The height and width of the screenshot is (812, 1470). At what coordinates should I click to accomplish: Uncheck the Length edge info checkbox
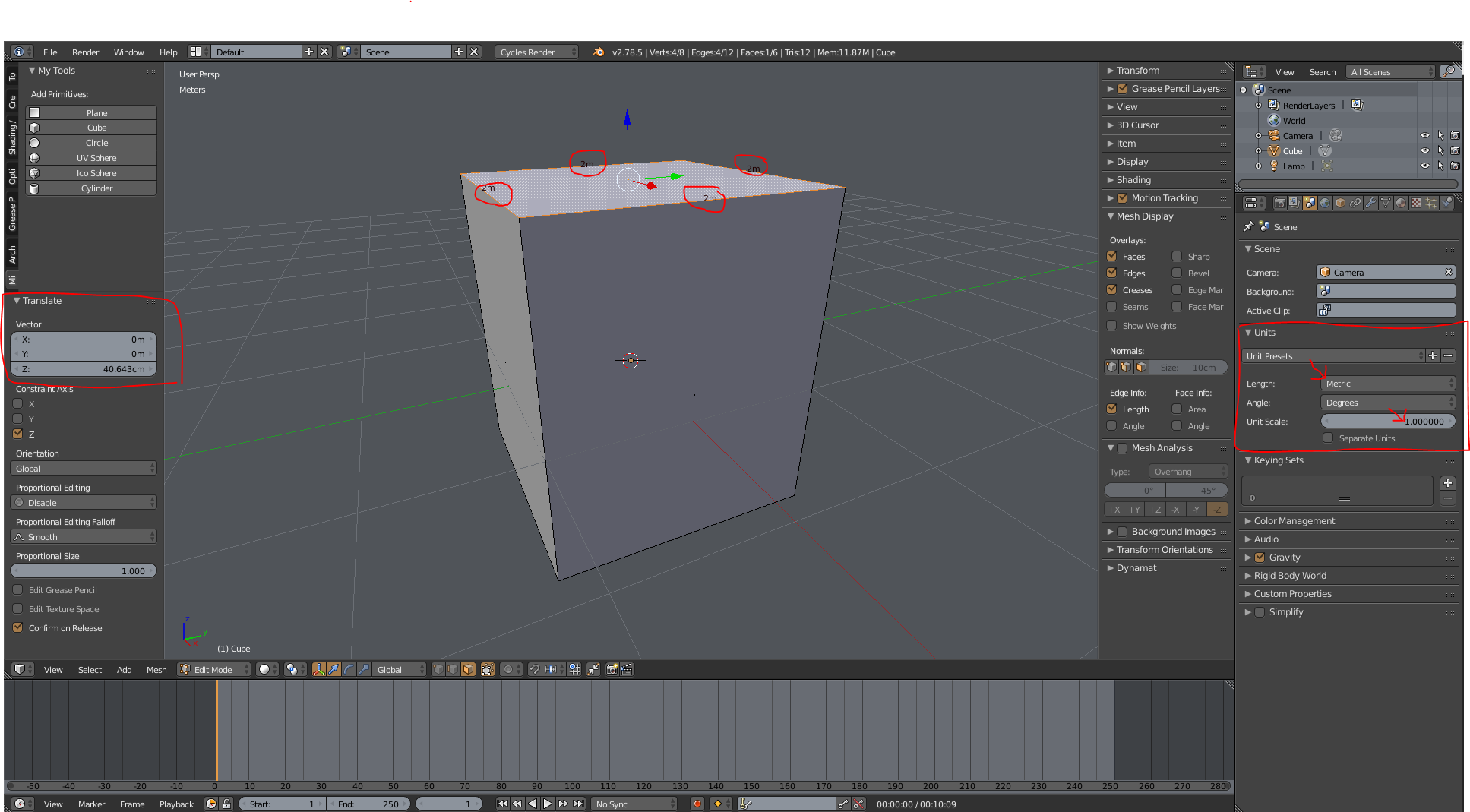click(x=1112, y=409)
